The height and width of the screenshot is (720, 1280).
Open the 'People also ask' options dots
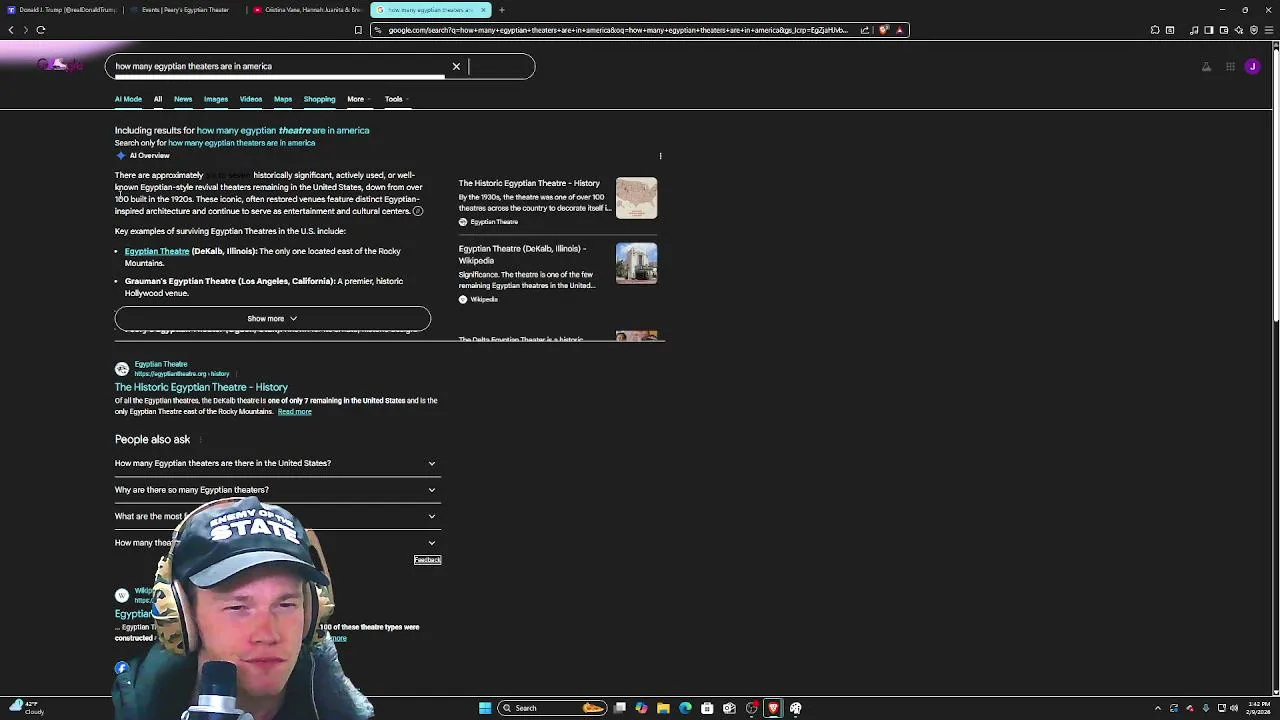201,440
